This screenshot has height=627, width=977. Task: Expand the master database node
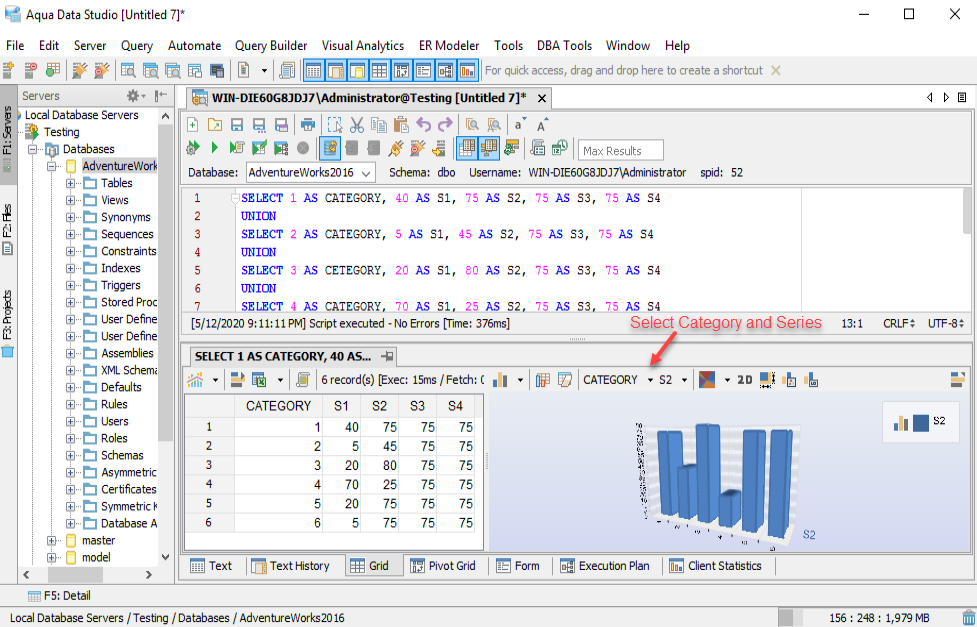[x=52, y=540]
